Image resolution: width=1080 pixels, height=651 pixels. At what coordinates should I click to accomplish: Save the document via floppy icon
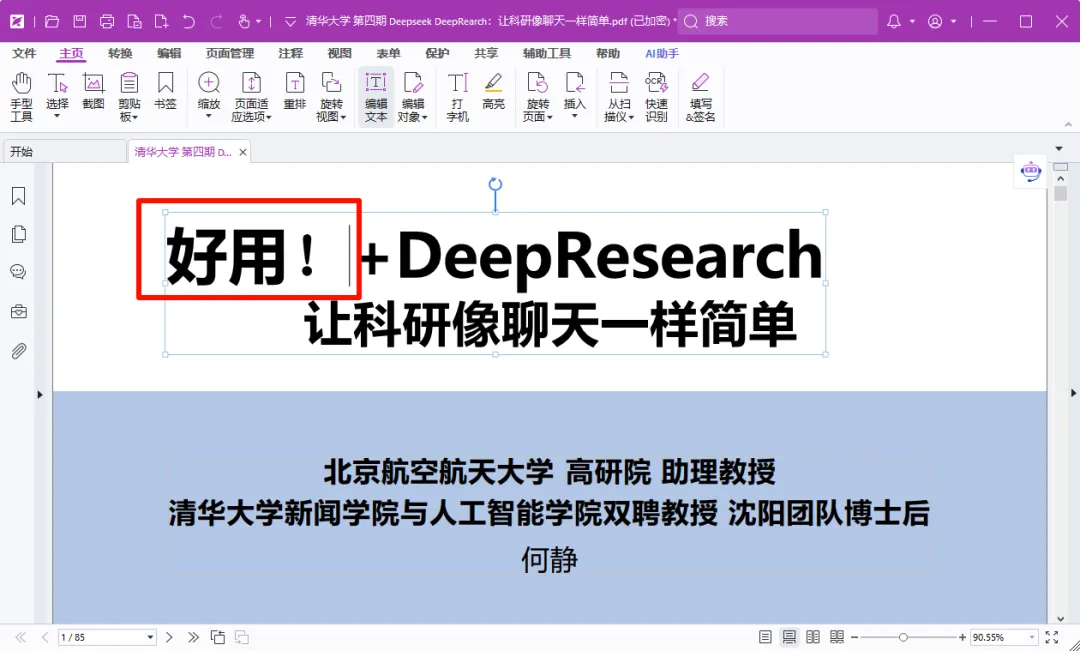pyautogui.click(x=80, y=21)
